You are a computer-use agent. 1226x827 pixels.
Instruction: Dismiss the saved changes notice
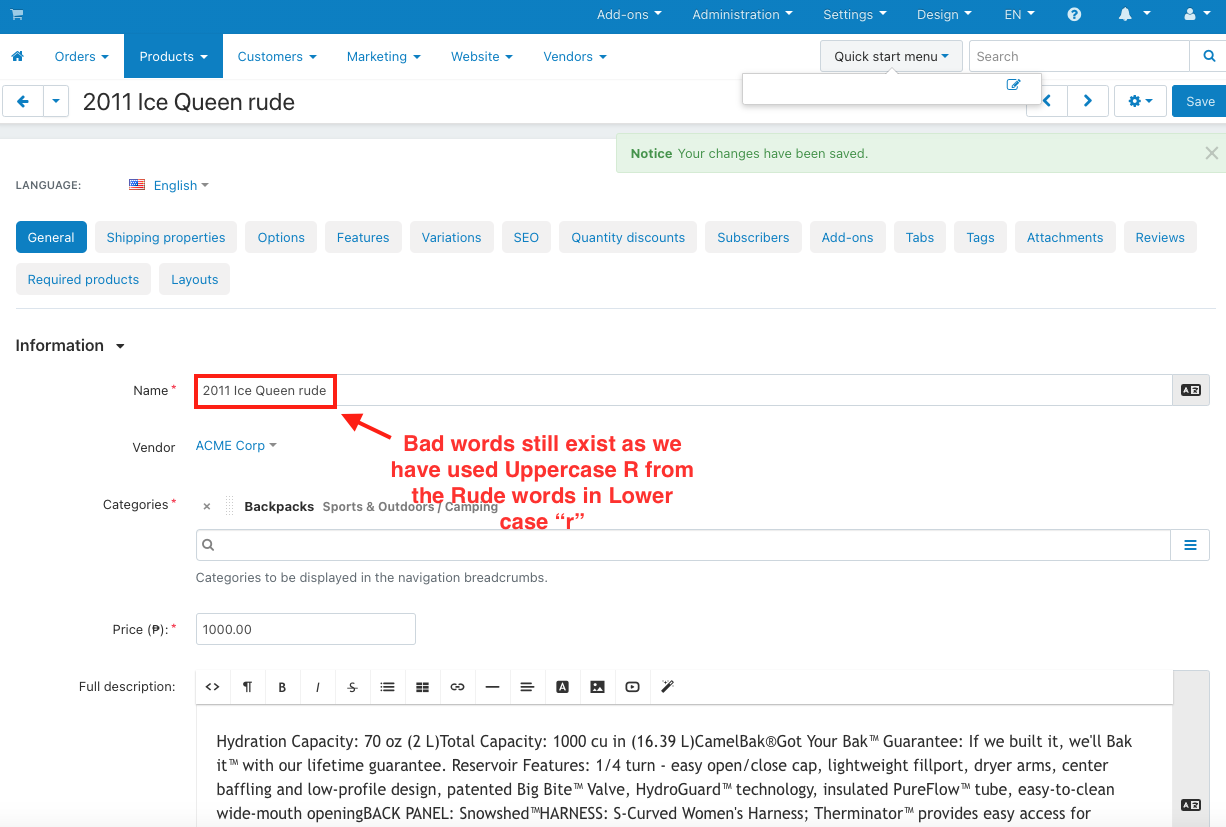(x=1211, y=153)
